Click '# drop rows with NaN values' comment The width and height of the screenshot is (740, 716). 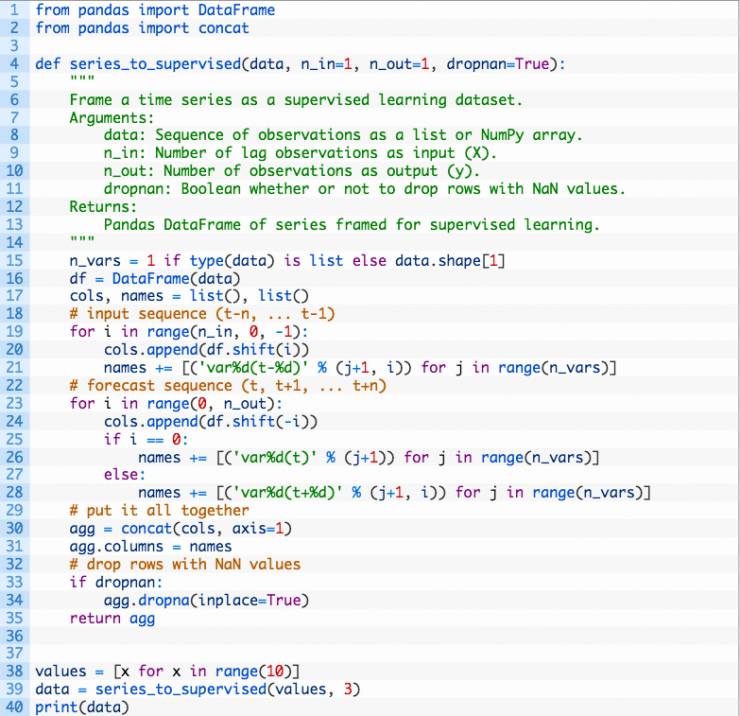185,564
